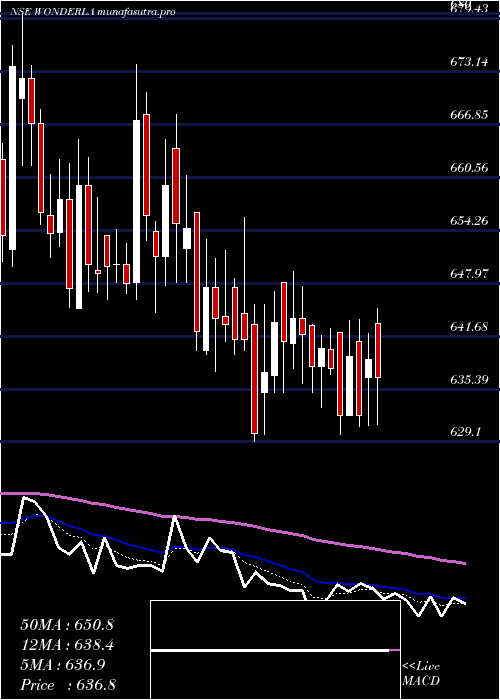
Task: Click the 647.97 price level label
Action: tap(469, 274)
